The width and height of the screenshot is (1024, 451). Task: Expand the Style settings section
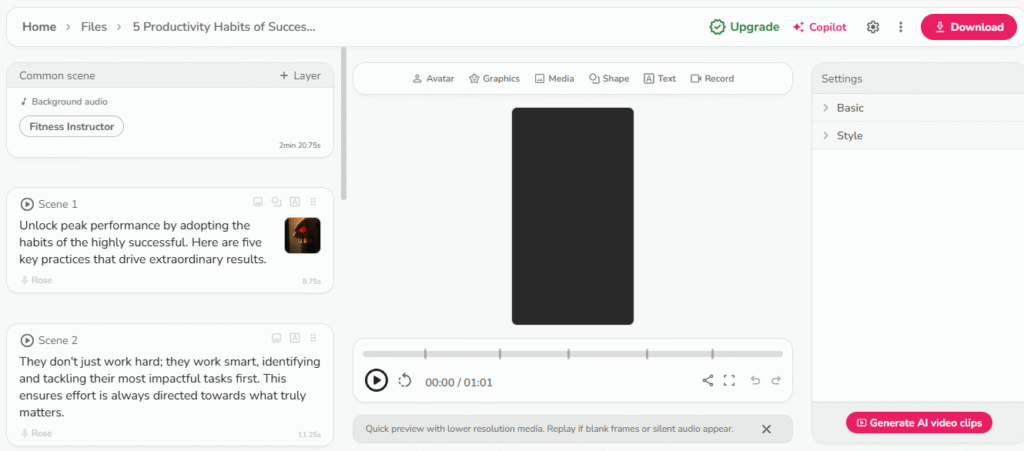pyautogui.click(x=918, y=136)
